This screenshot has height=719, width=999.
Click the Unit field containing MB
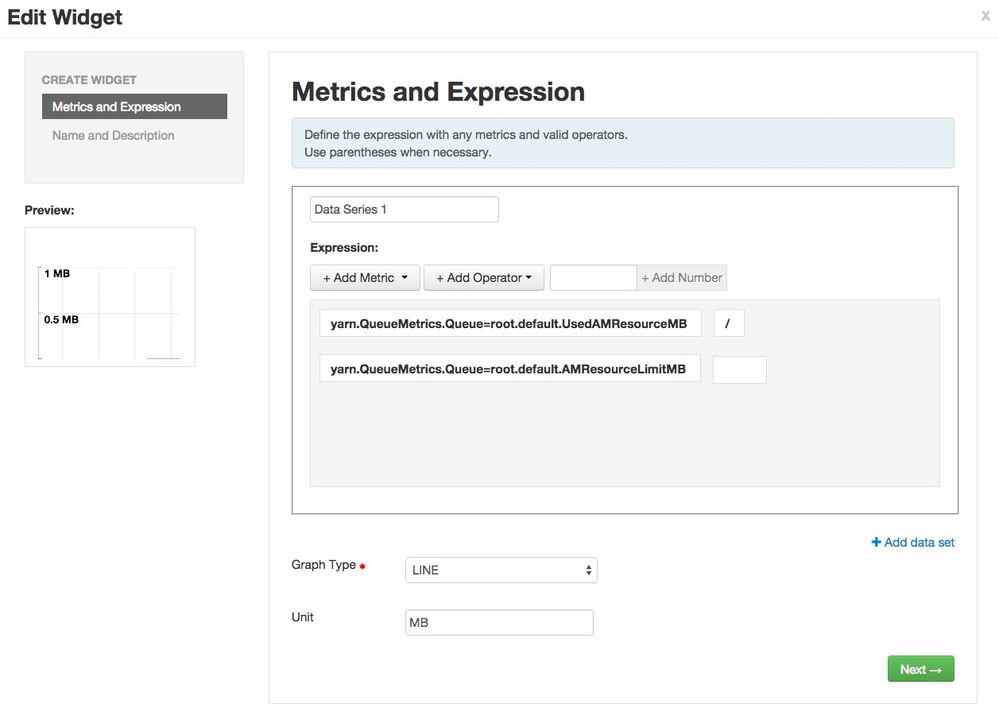(x=499, y=623)
